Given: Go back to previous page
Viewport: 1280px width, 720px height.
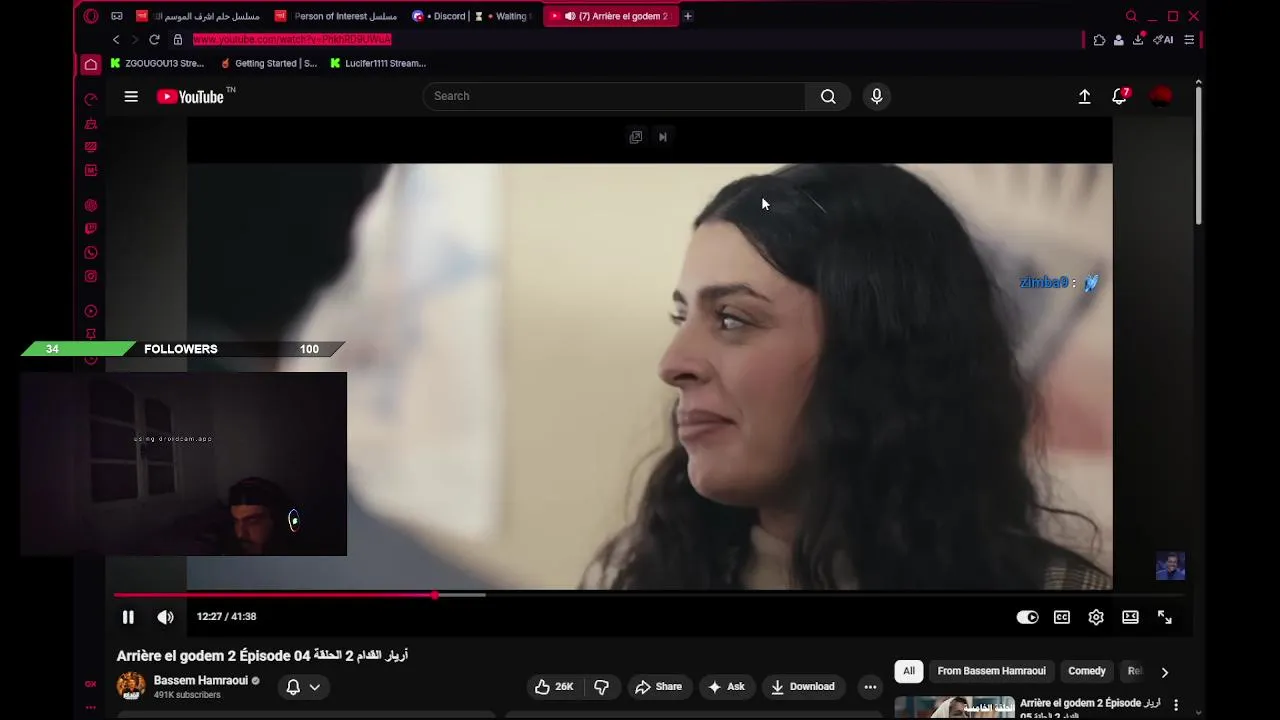Looking at the screenshot, I should [x=116, y=40].
